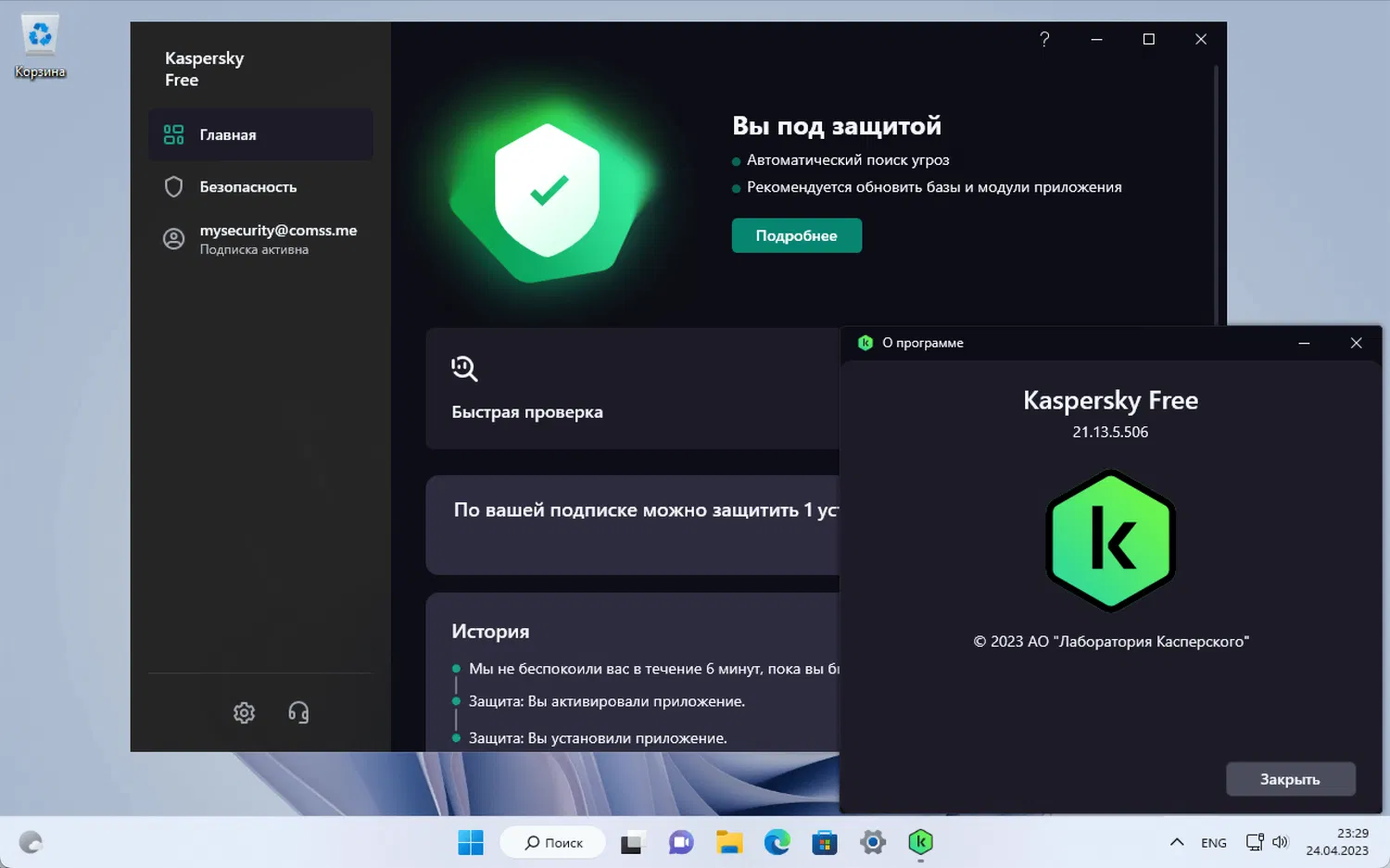The image size is (1390, 868).
Task: Click the Закрыть button in About dialog
Action: [x=1291, y=779]
